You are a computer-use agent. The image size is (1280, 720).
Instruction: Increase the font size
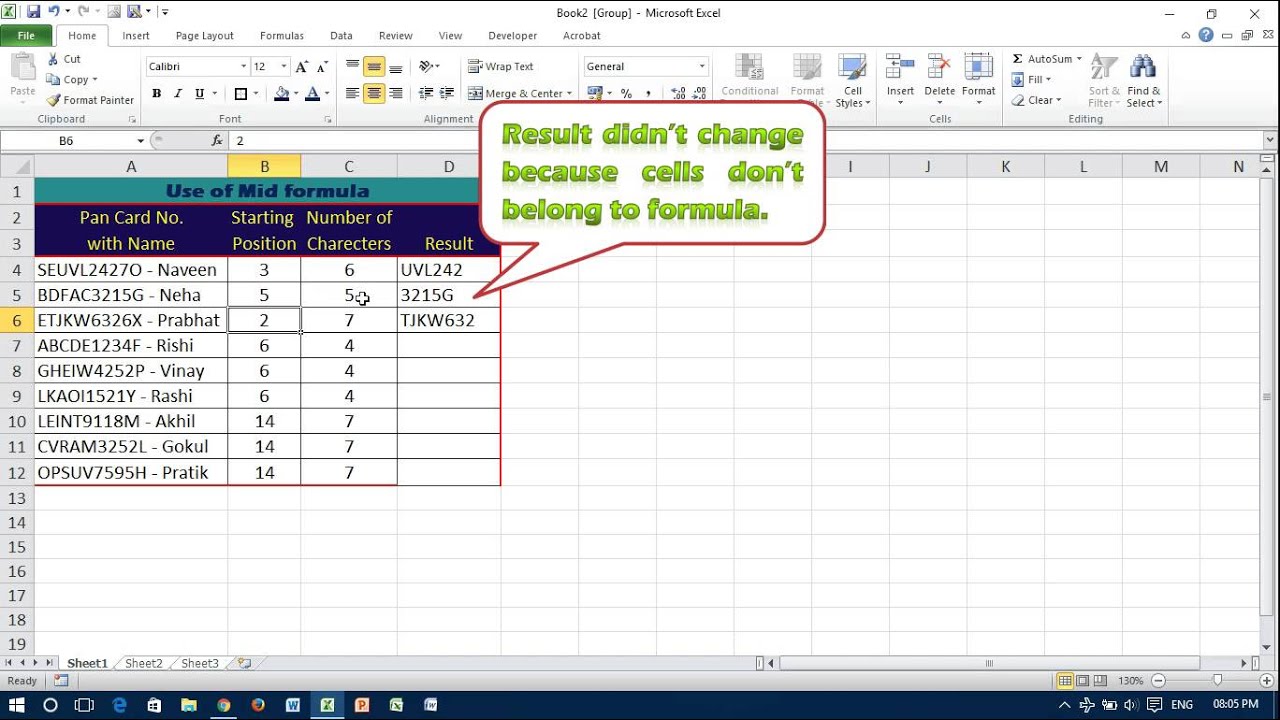point(303,66)
